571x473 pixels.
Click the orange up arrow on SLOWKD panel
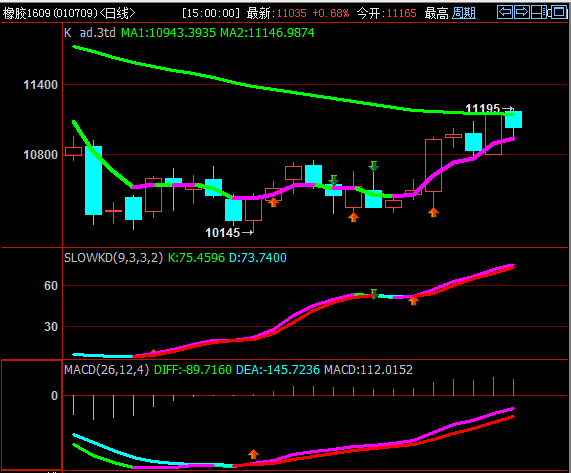[413, 300]
